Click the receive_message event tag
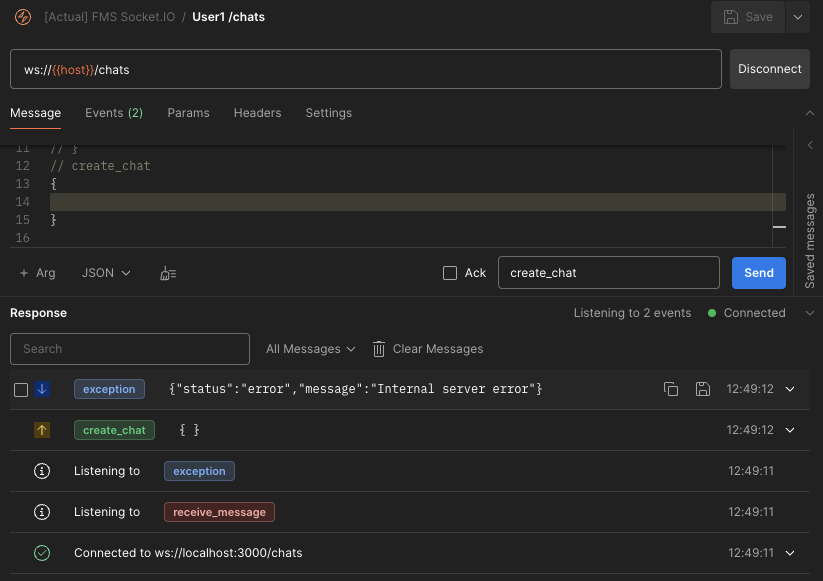This screenshot has width=823, height=581. coord(219,512)
